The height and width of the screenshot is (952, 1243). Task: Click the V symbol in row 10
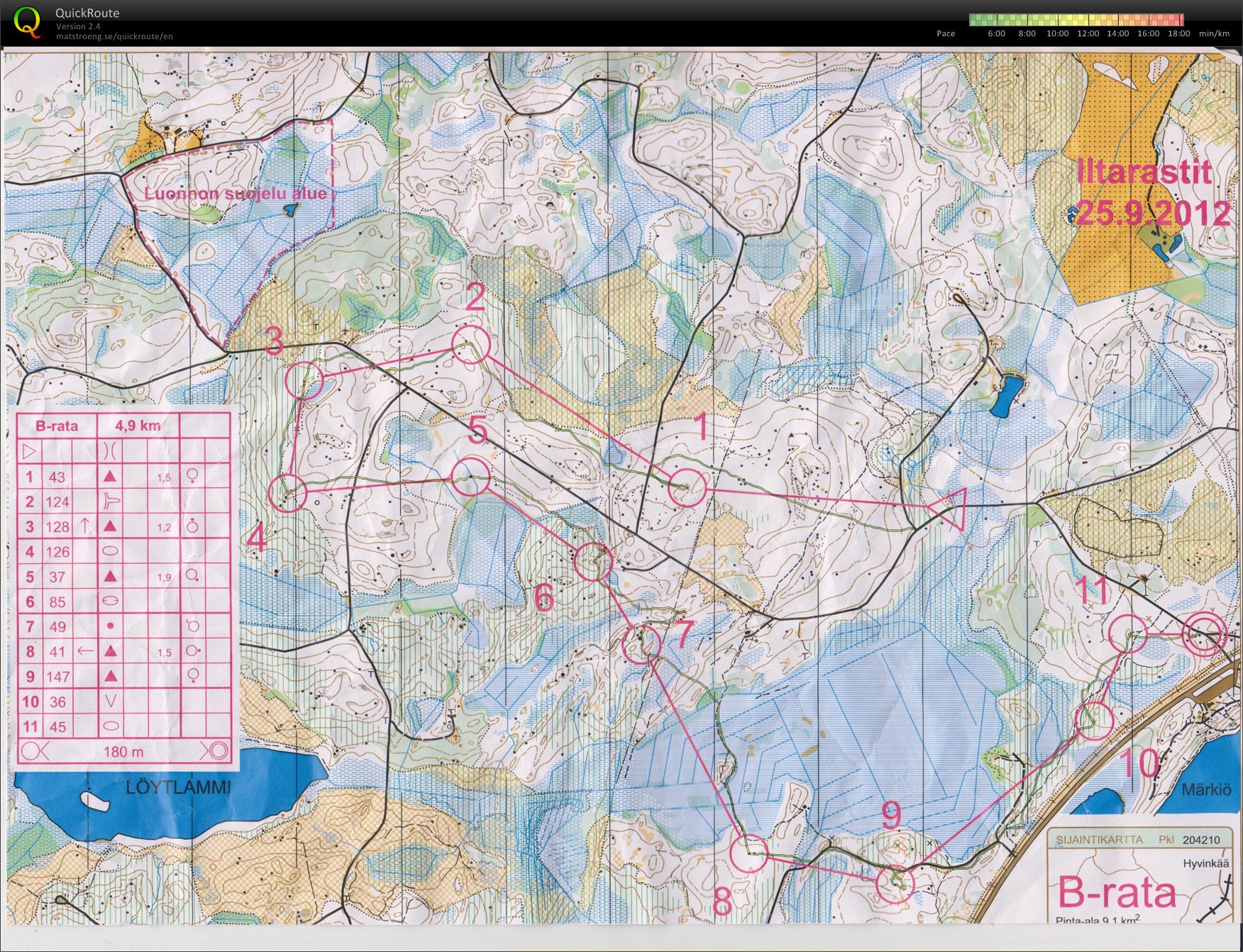point(109,702)
